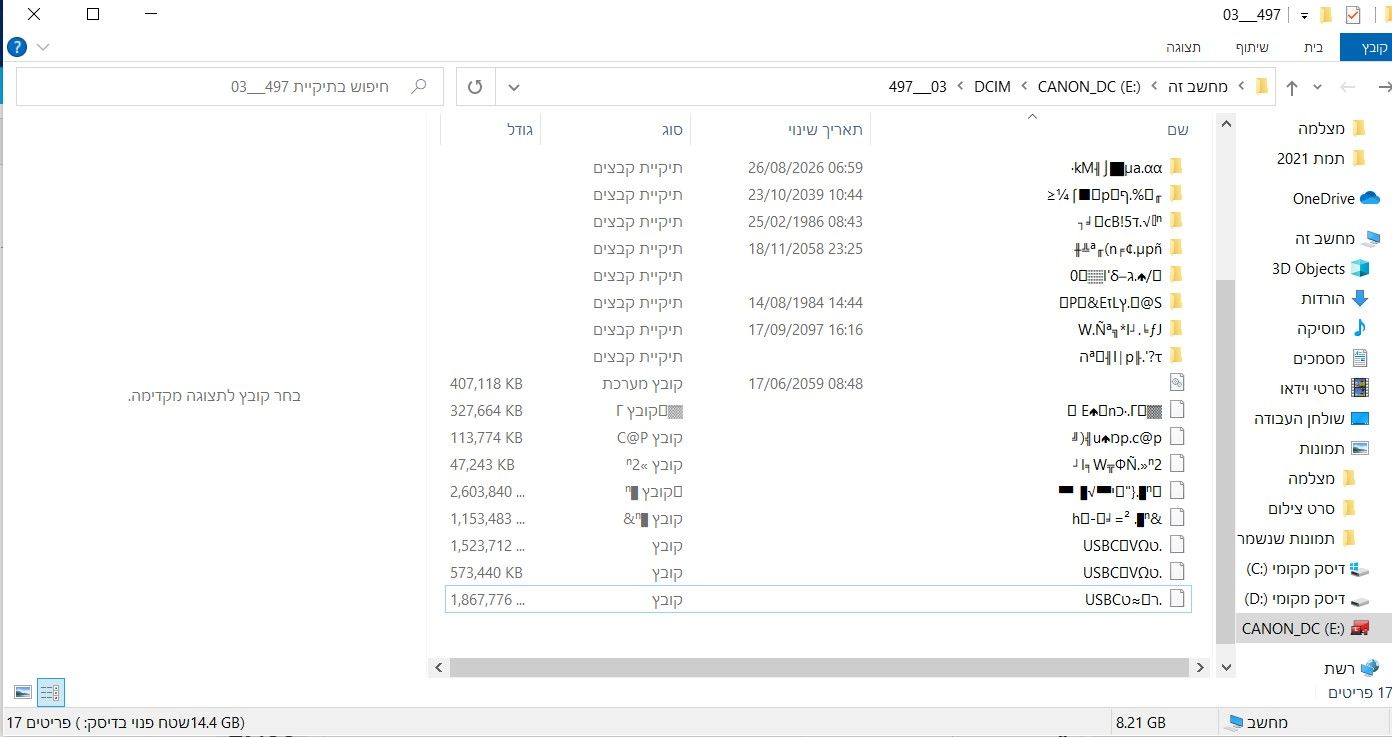This screenshot has height=737, width=1392.
Task: Click the navigation pane scroll down arrow
Action: coord(1225,667)
